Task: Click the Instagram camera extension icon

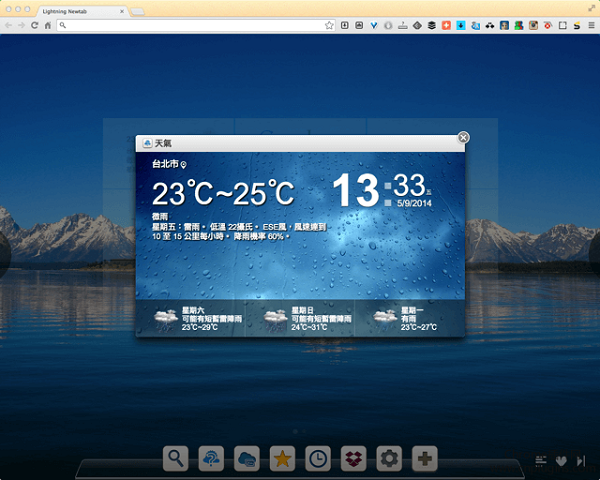Action: pyautogui.click(x=533, y=25)
